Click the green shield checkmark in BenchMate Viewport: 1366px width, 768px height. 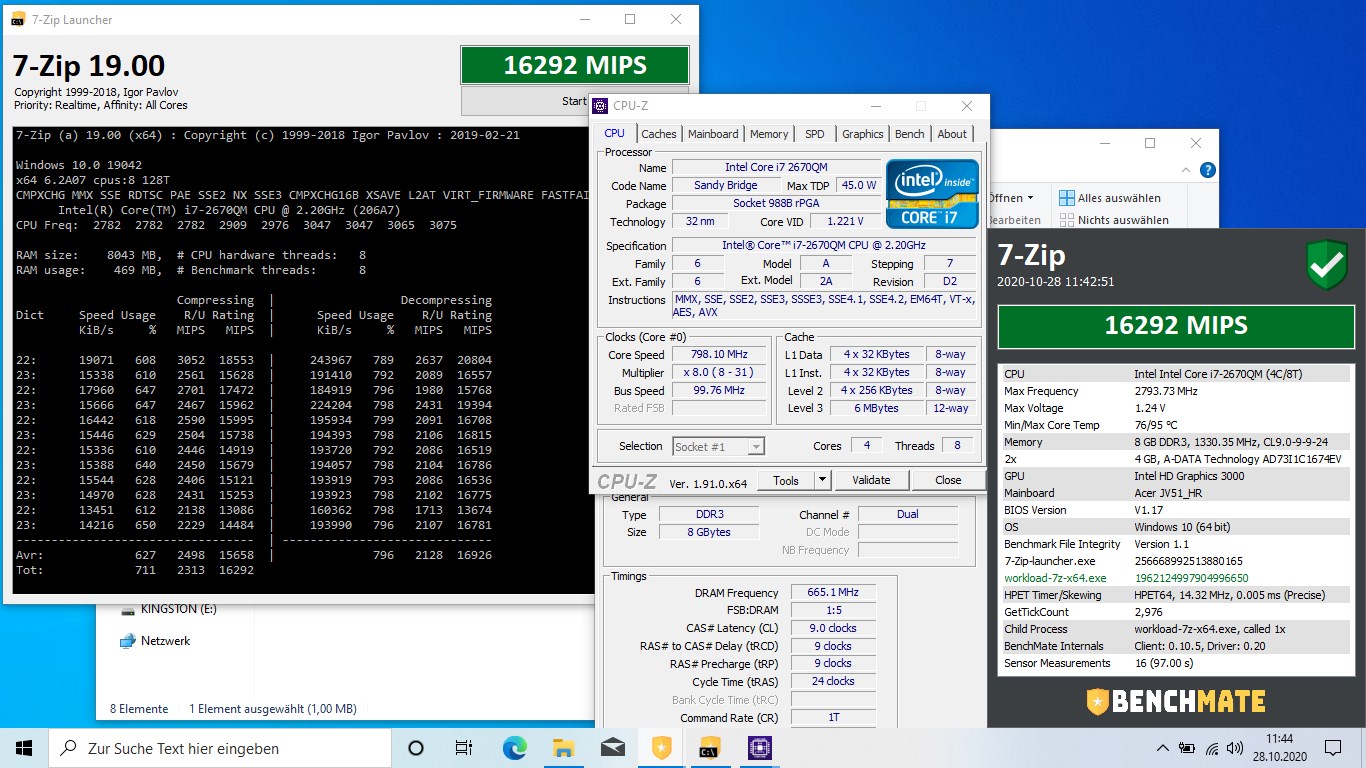coord(1326,265)
